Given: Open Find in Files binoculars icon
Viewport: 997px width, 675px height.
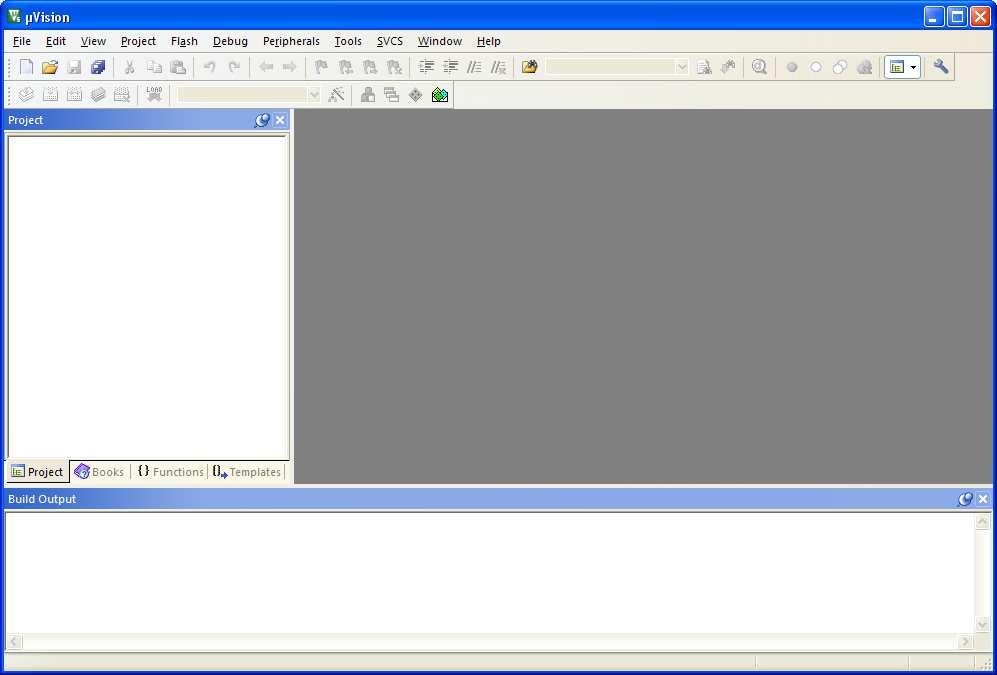Looking at the screenshot, I should (530, 67).
